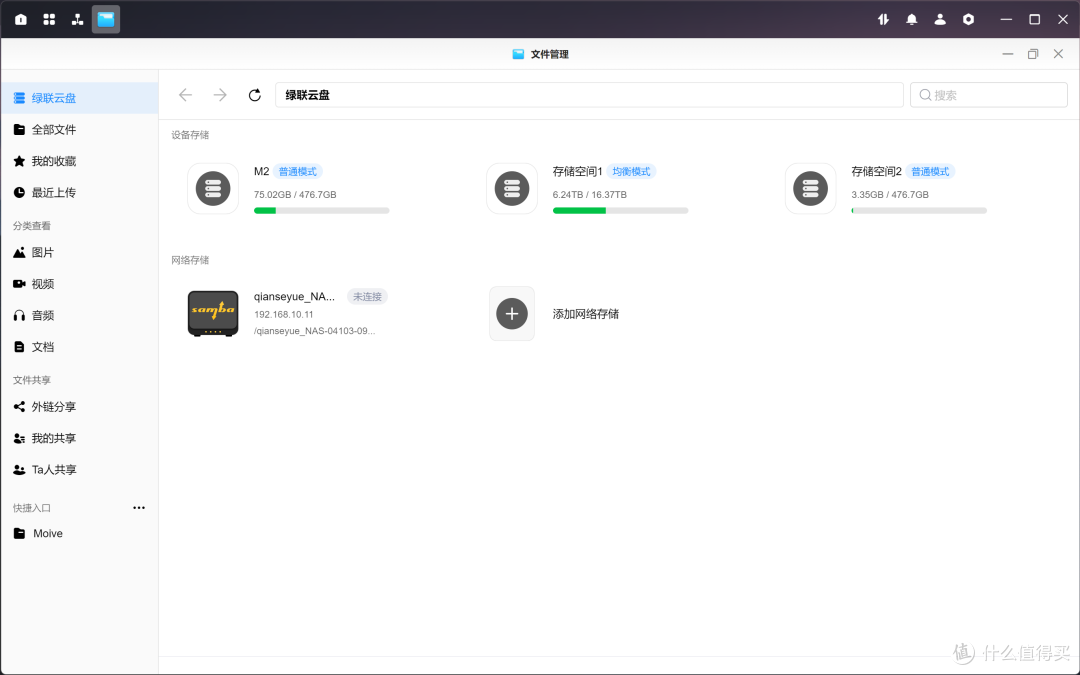The height and width of the screenshot is (675, 1080).
Task: Click the M2 usage progress bar
Action: click(322, 211)
